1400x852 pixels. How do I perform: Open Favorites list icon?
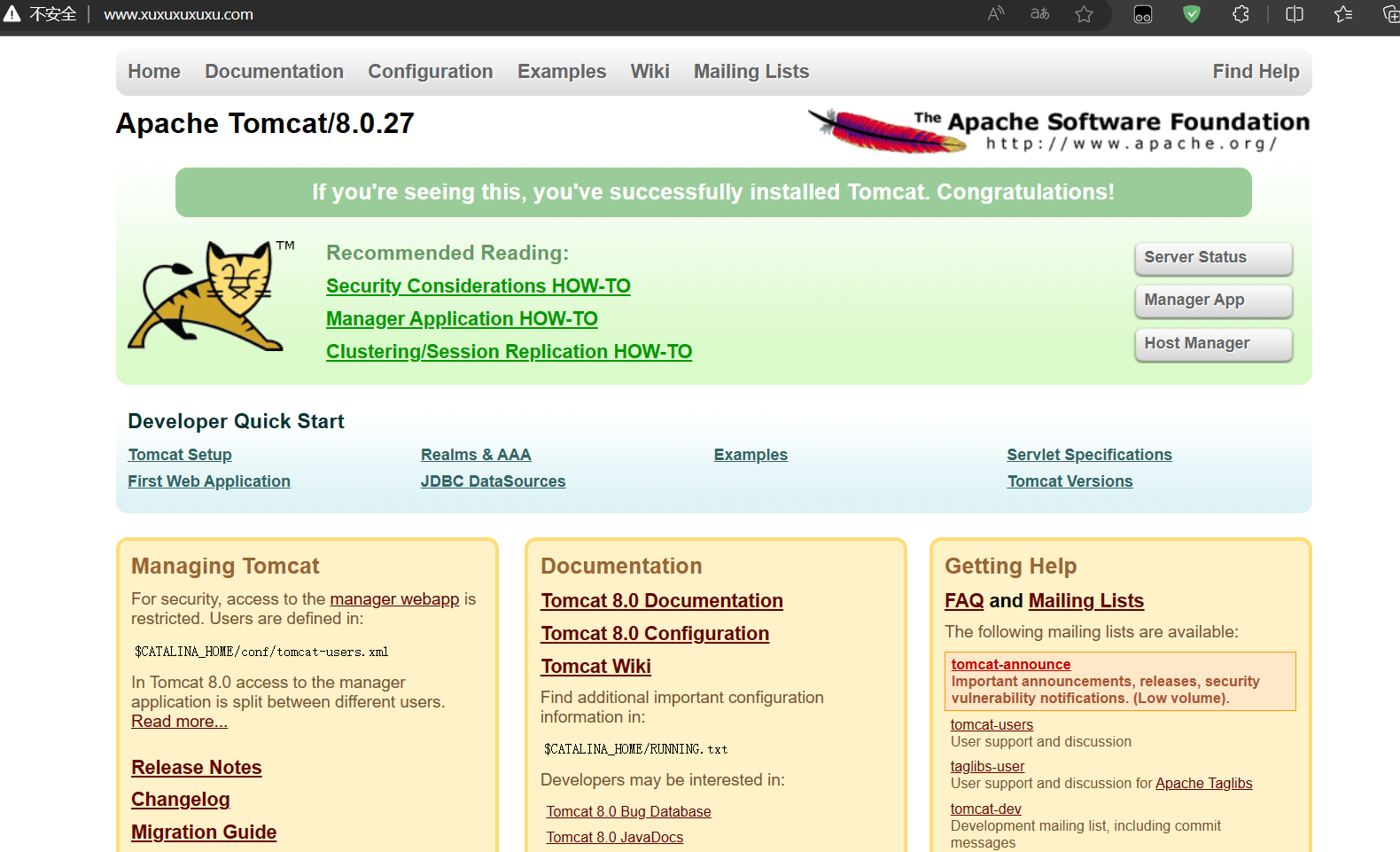tap(1343, 14)
